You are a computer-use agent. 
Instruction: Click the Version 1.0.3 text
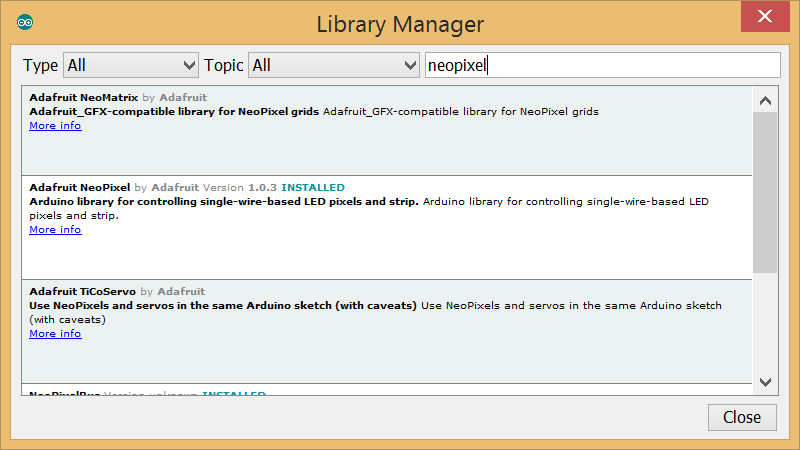coord(240,187)
